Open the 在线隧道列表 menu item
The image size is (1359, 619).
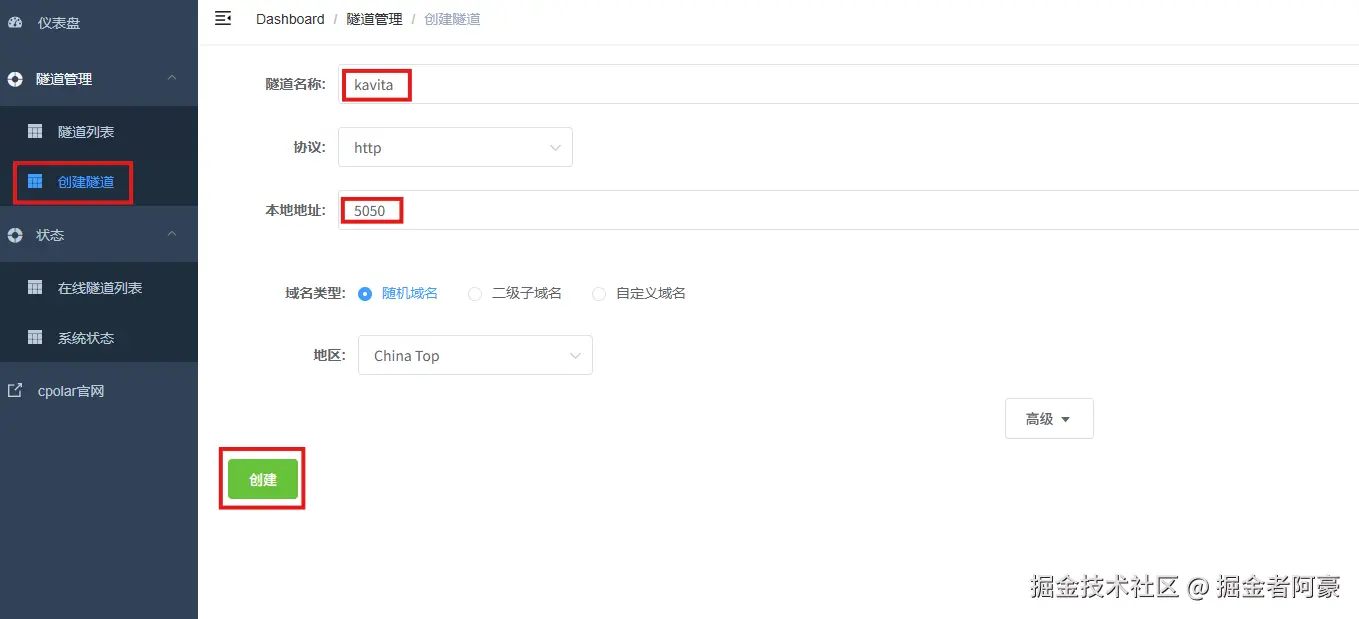pos(99,288)
